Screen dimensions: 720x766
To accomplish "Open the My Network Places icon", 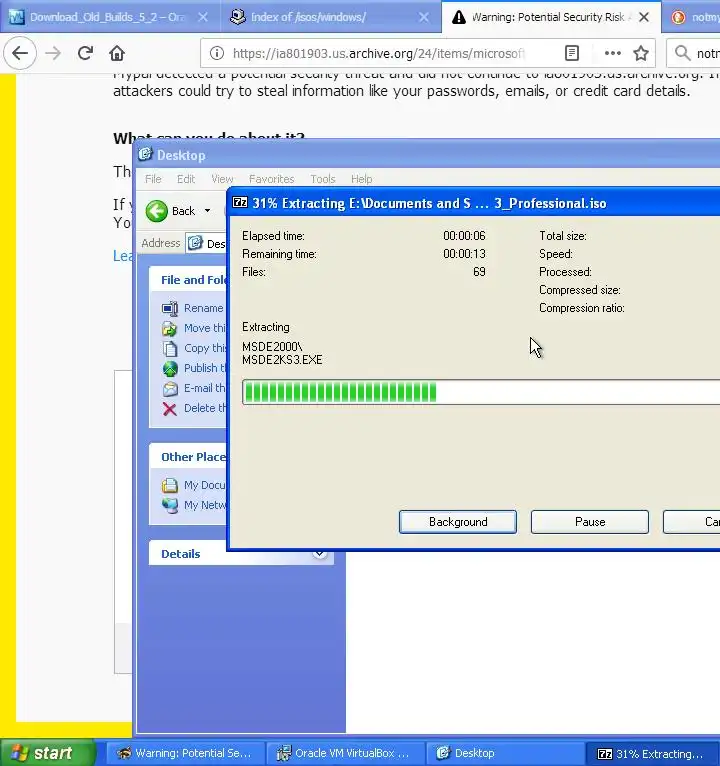I will [169, 505].
